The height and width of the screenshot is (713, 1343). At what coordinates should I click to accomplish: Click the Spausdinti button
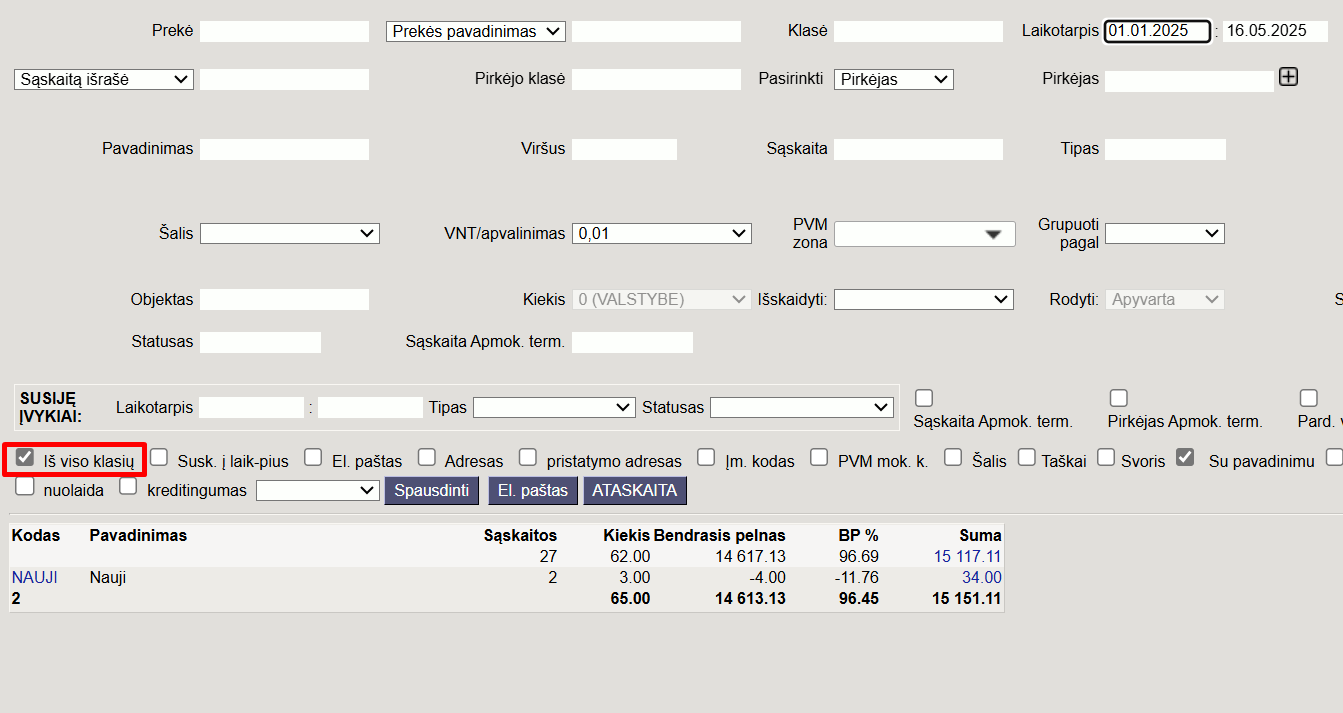(432, 490)
